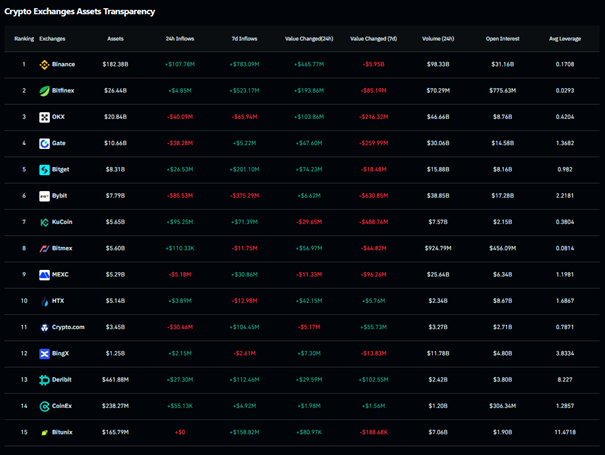Open the Bitunix exchange name link
Screen dimensions: 605x455
point(65,432)
